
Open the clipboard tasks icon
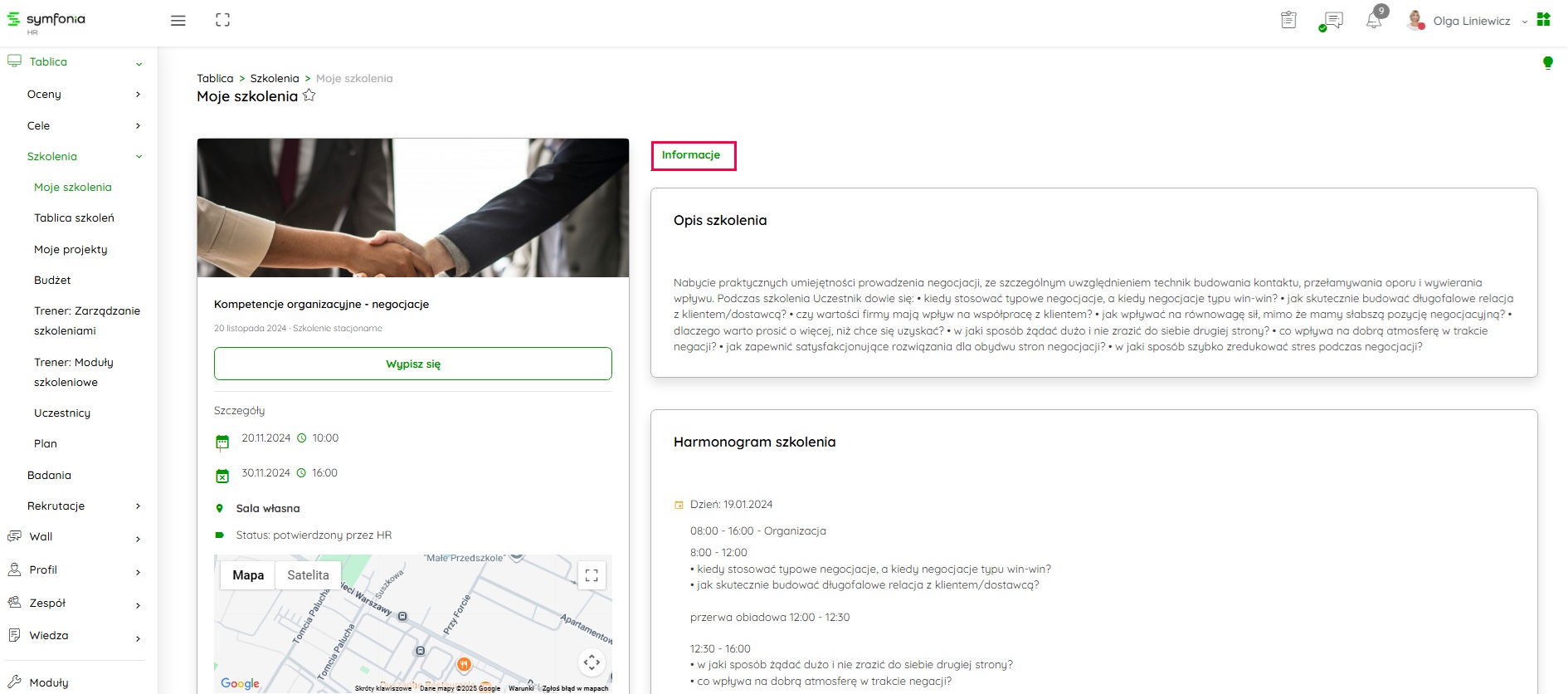click(1288, 21)
